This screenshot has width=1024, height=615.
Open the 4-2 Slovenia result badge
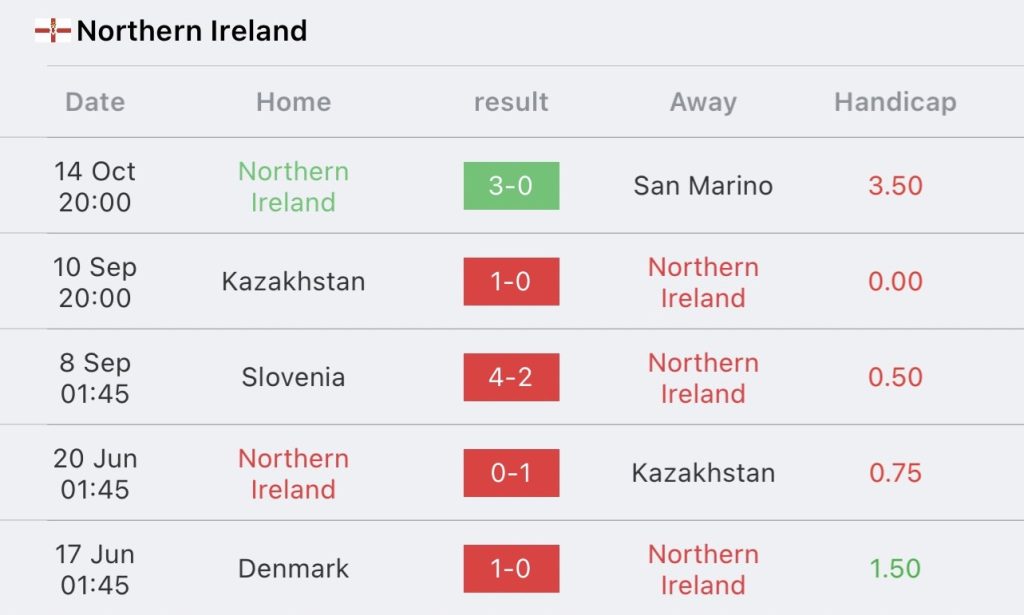click(511, 377)
